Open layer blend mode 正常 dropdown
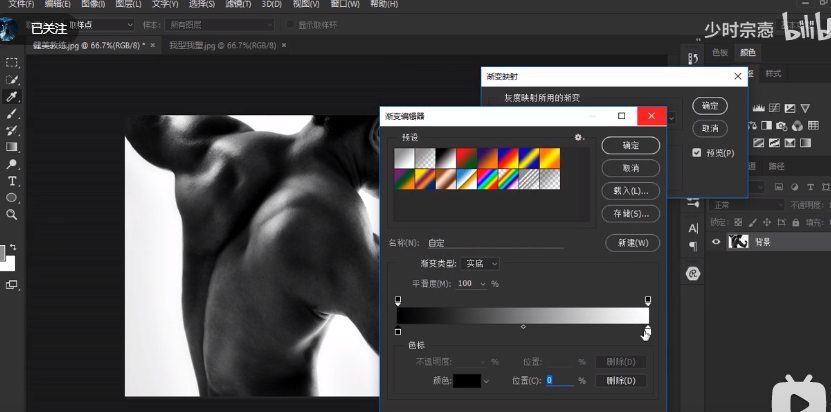This screenshot has height=412, width=831. coord(747,205)
